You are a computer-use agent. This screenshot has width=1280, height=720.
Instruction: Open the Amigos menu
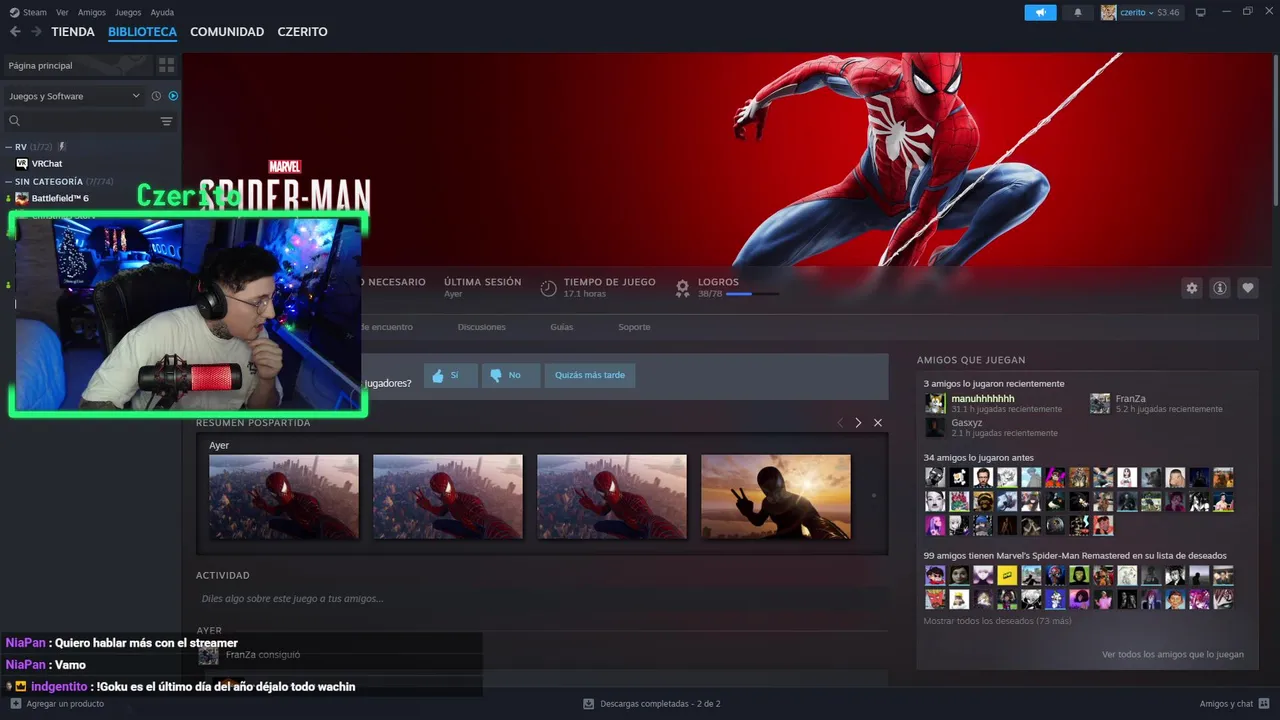pyautogui.click(x=91, y=12)
